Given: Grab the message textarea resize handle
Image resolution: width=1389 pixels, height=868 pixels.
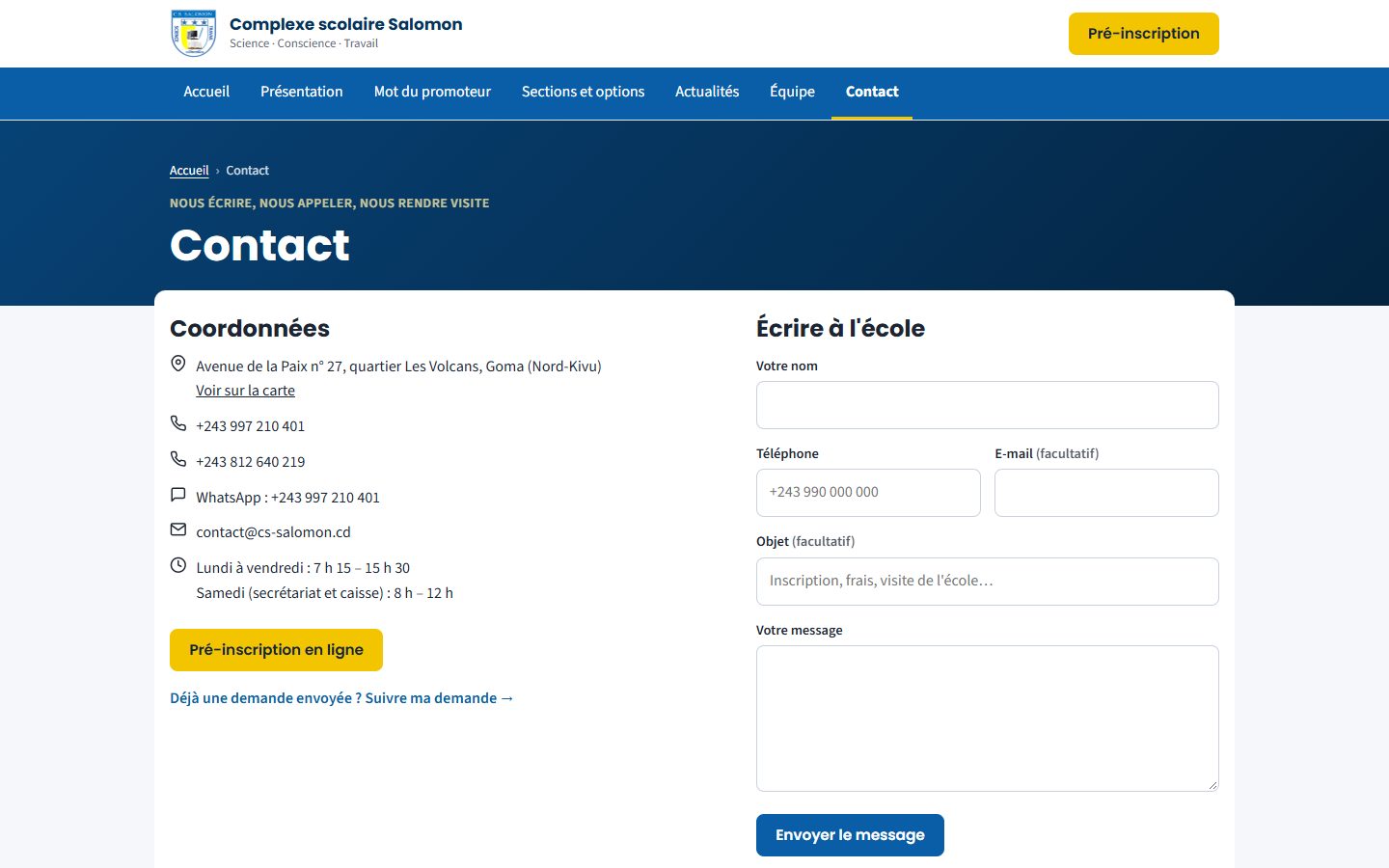Looking at the screenshot, I should [x=1212, y=785].
